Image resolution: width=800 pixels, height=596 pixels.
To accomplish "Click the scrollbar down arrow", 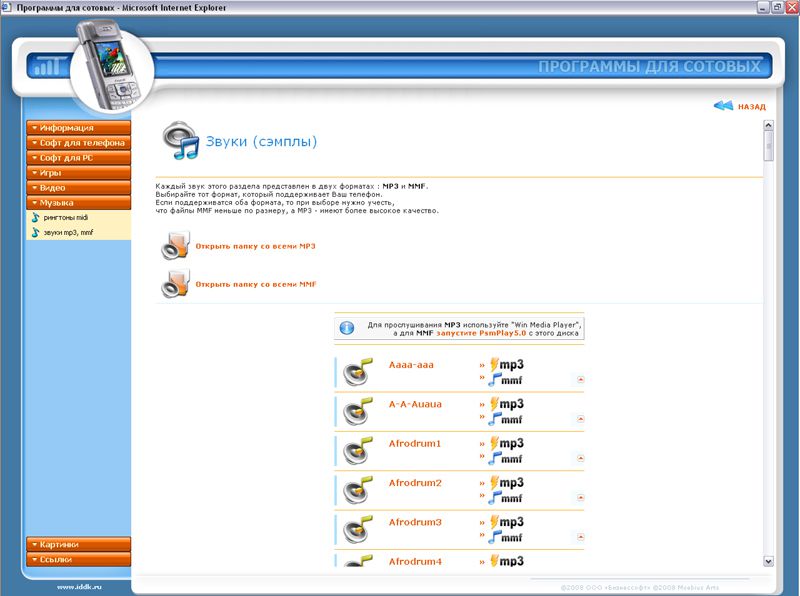I will click(x=768, y=561).
